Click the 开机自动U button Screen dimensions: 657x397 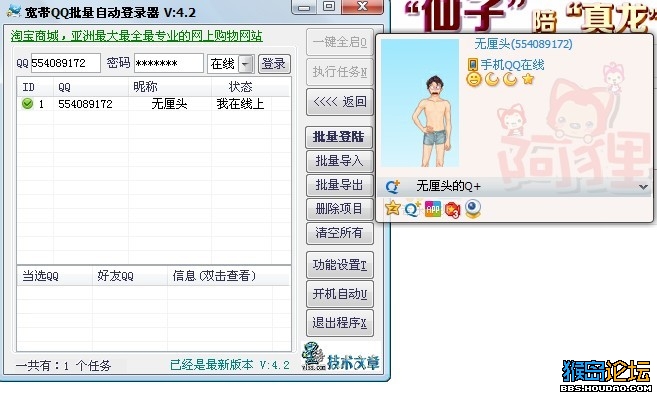click(340, 294)
